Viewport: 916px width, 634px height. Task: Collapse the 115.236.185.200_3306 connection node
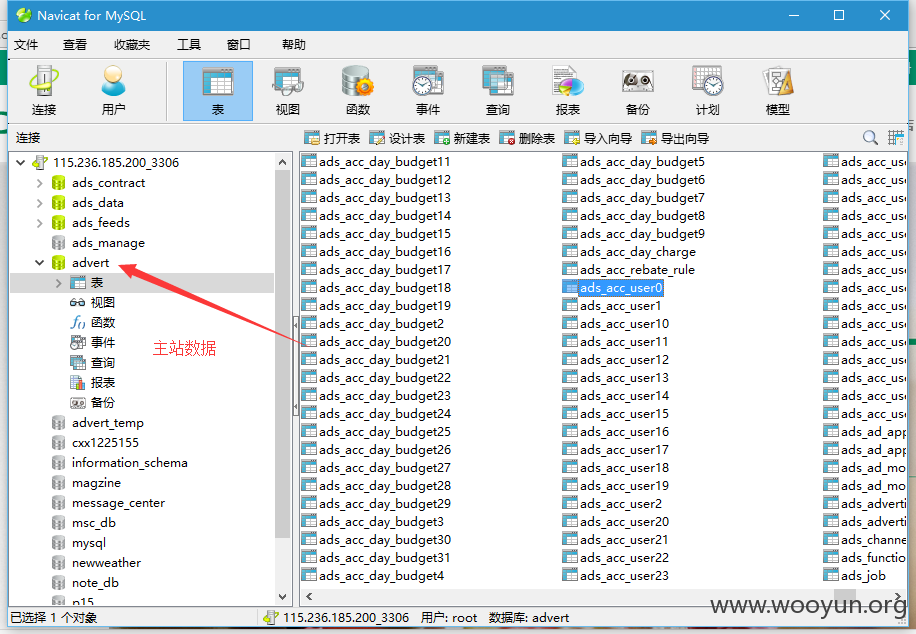(21, 162)
